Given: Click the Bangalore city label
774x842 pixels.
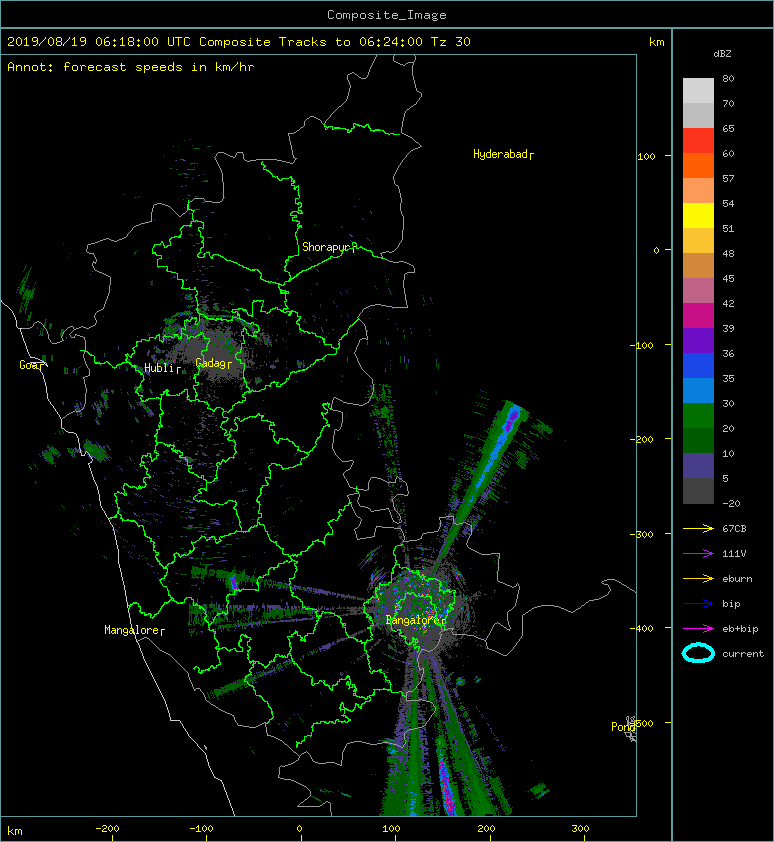Looking at the screenshot, I should coord(416,621).
